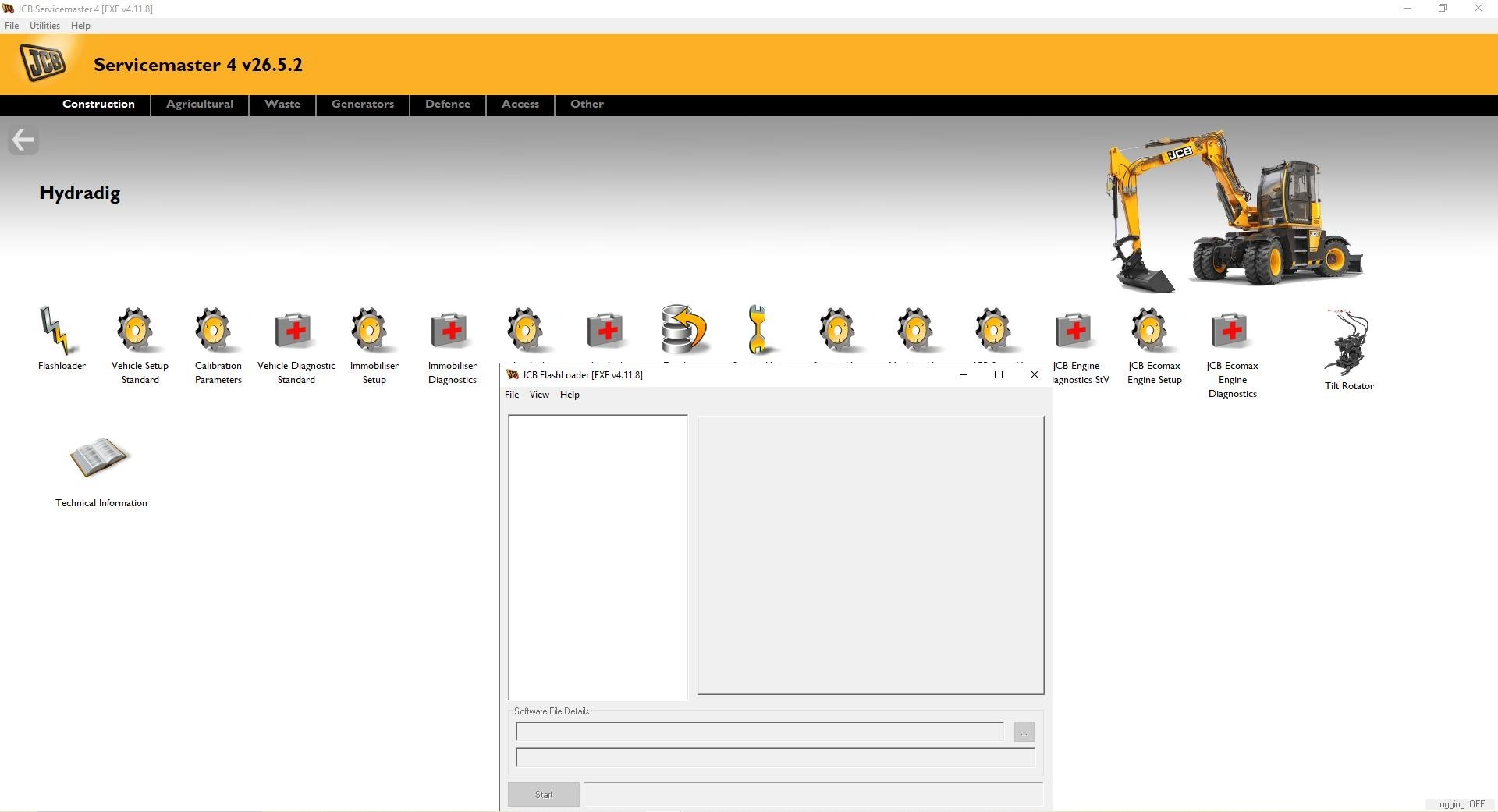1498x812 pixels.
Task: Switch to the Waste tab
Action: coord(282,104)
